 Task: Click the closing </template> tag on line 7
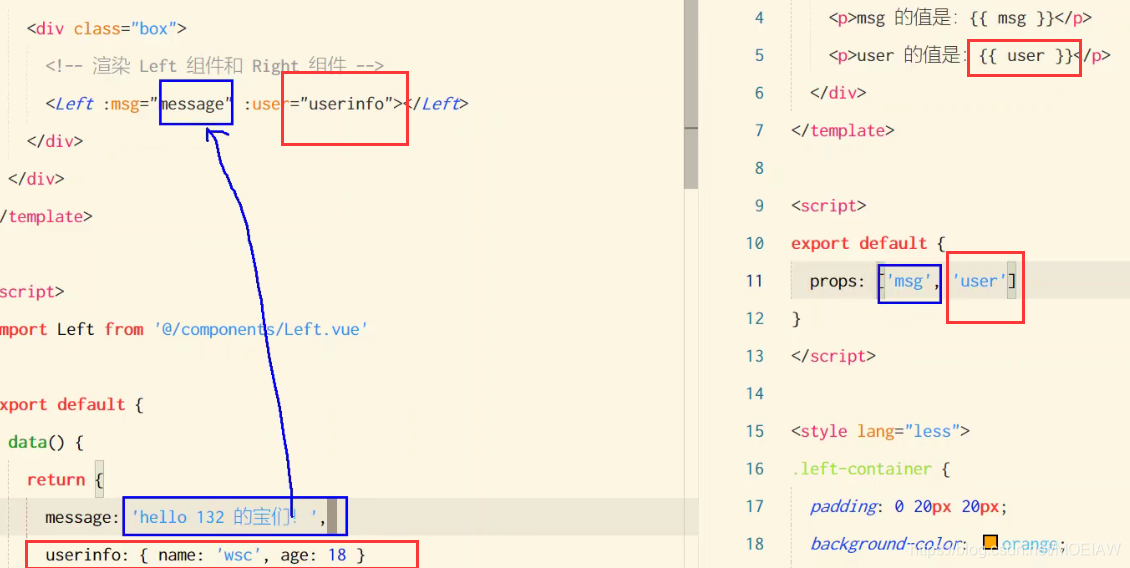pos(842,130)
